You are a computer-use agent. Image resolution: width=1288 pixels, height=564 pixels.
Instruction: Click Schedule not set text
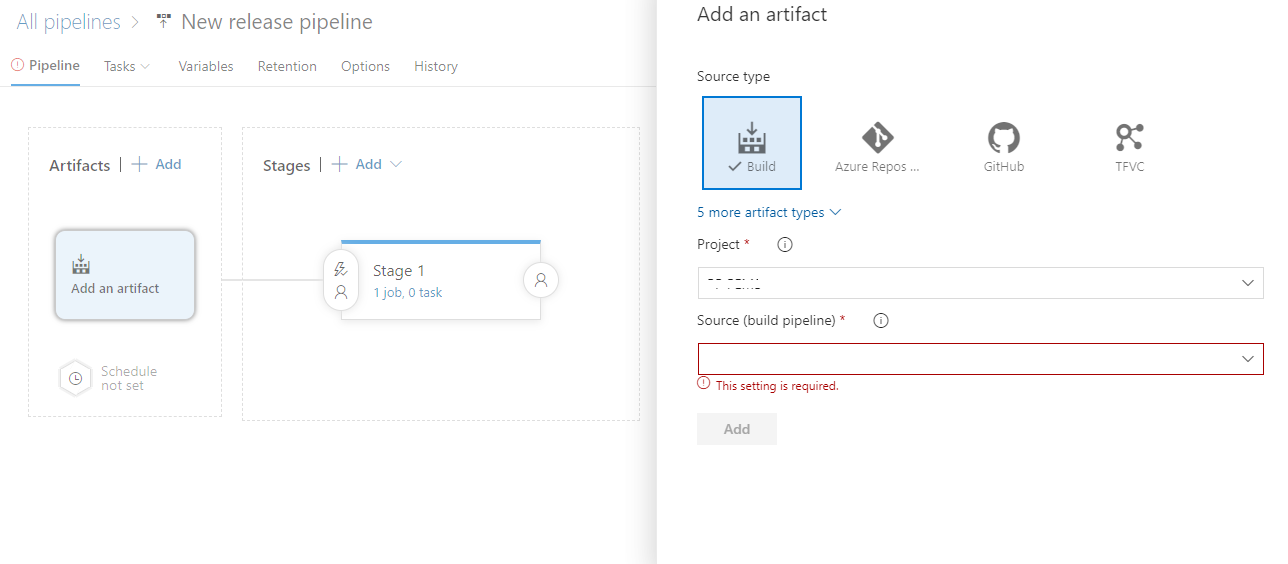pyautogui.click(x=129, y=378)
